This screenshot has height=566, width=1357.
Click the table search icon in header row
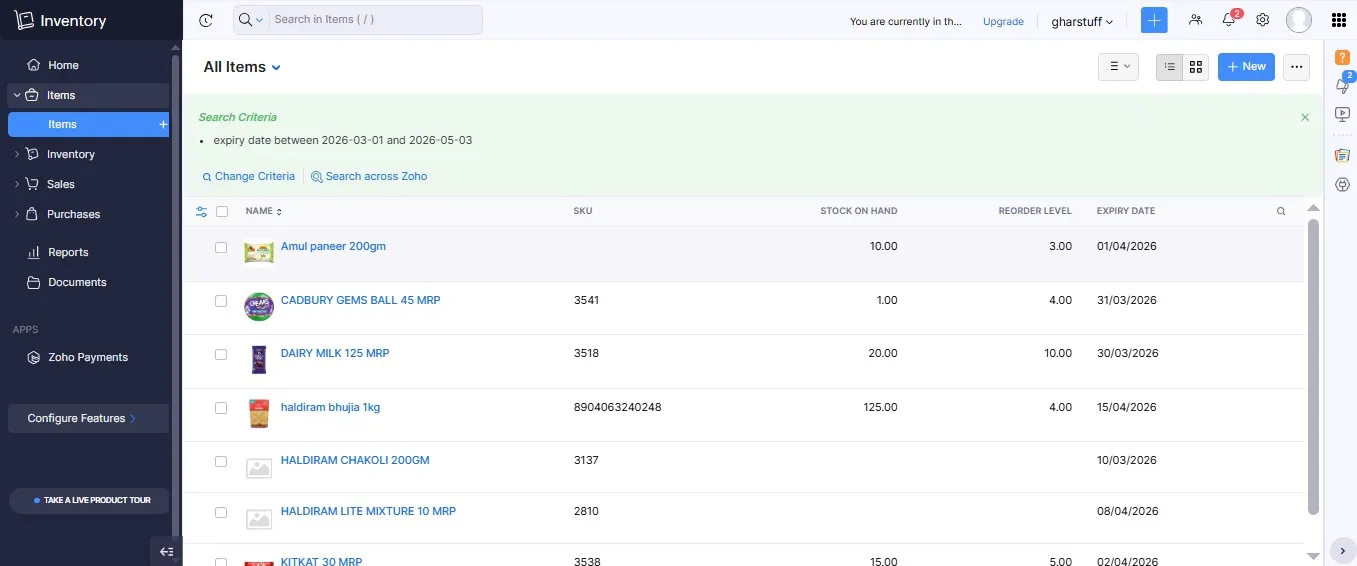[1281, 212]
